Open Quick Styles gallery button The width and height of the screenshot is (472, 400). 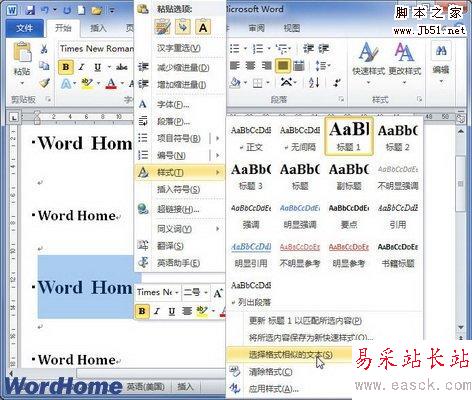point(368,63)
